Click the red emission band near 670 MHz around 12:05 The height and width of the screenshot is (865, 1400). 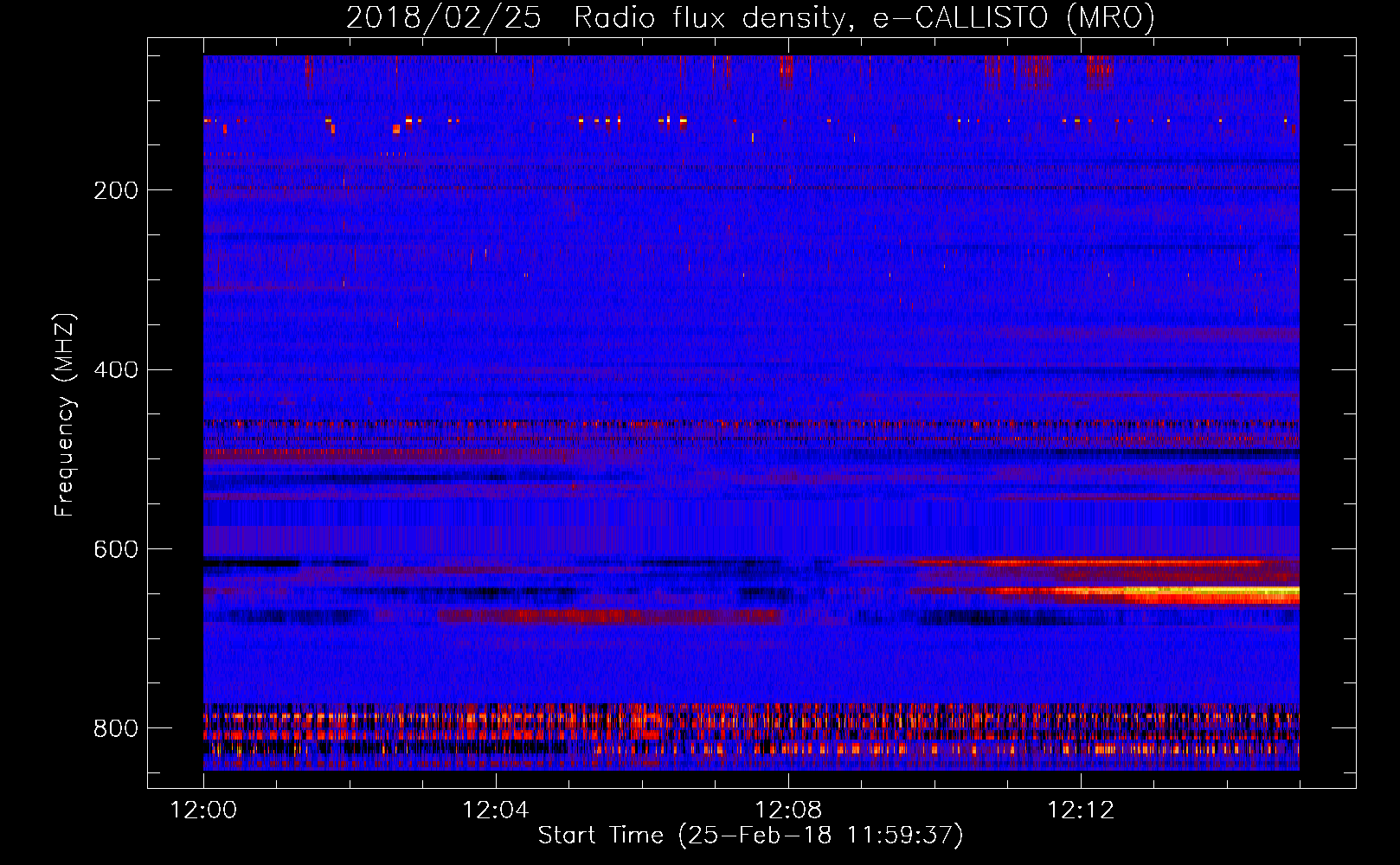click(x=610, y=617)
